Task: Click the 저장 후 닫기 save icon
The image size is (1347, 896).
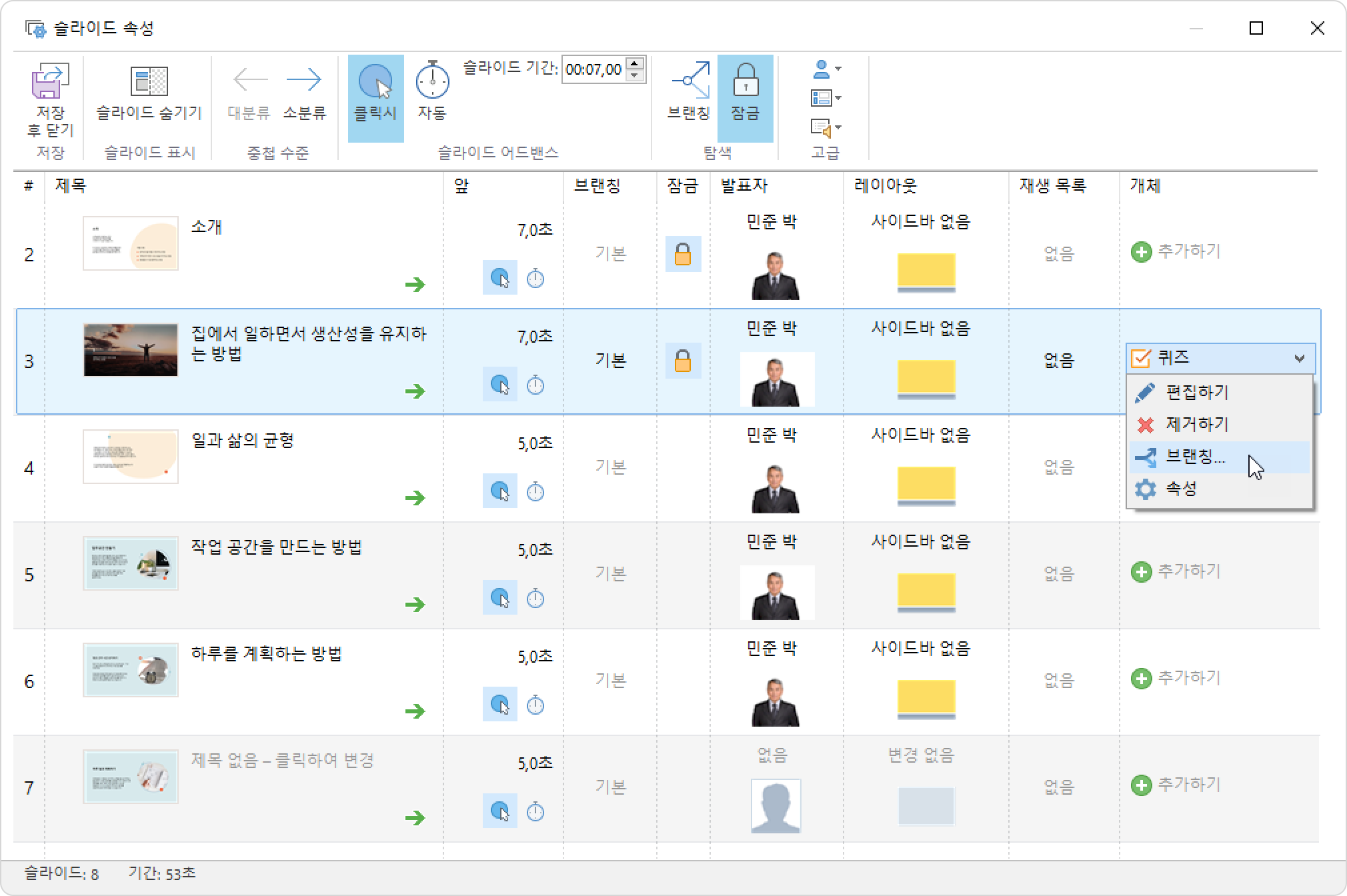Action: [x=51, y=81]
